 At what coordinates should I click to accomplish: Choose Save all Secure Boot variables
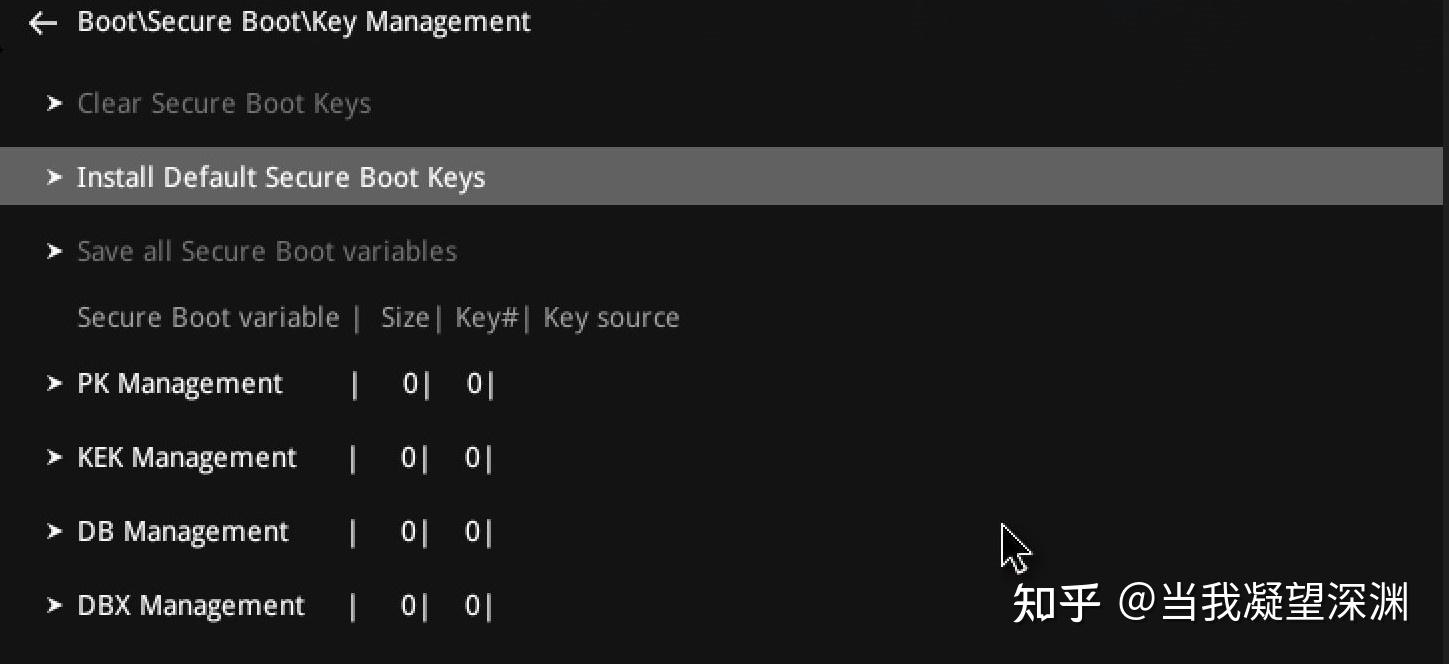tap(267, 251)
